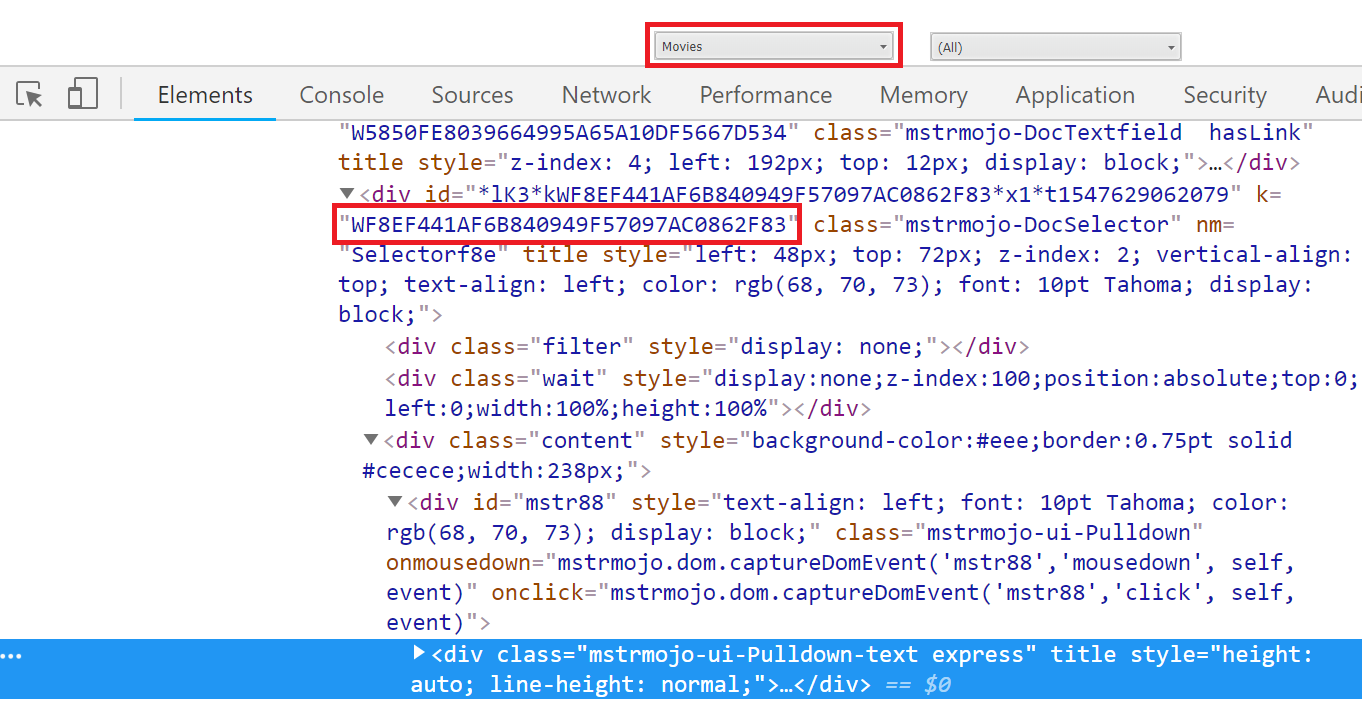This screenshot has width=1364, height=714.
Task: Toggle the device toolbar
Action: [x=82, y=93]
